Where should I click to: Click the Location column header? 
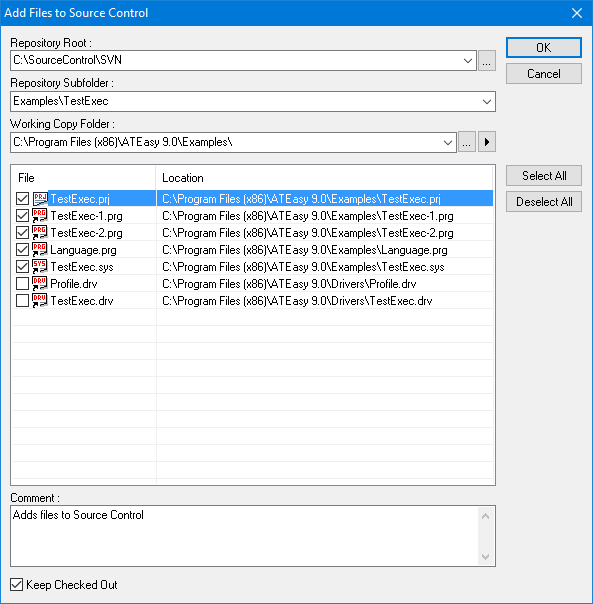[x=324, y=178]
